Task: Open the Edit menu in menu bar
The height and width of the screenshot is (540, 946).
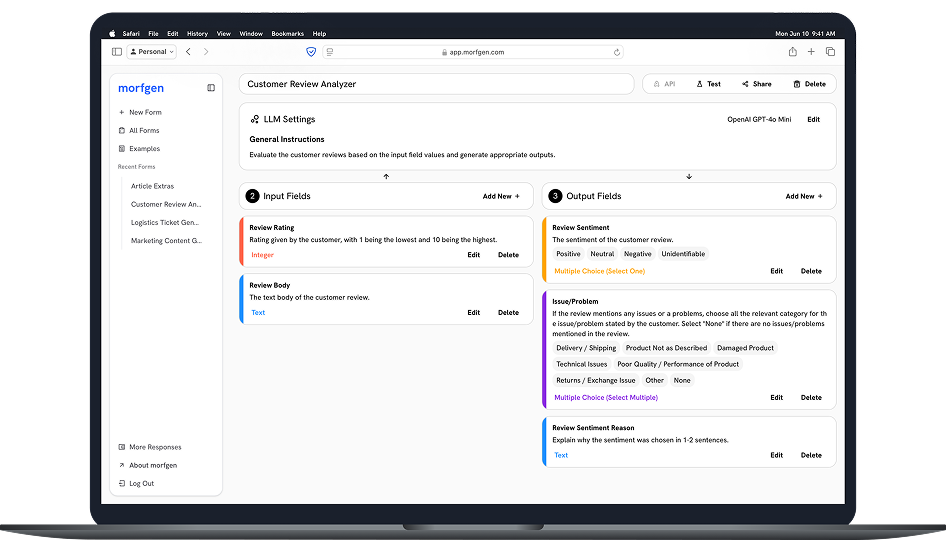Action: [x=173, y=34]
